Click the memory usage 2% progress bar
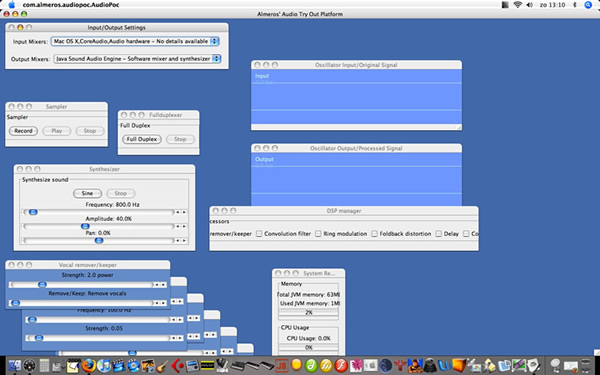This screenshot has width=600, height=375. [308, 313]
